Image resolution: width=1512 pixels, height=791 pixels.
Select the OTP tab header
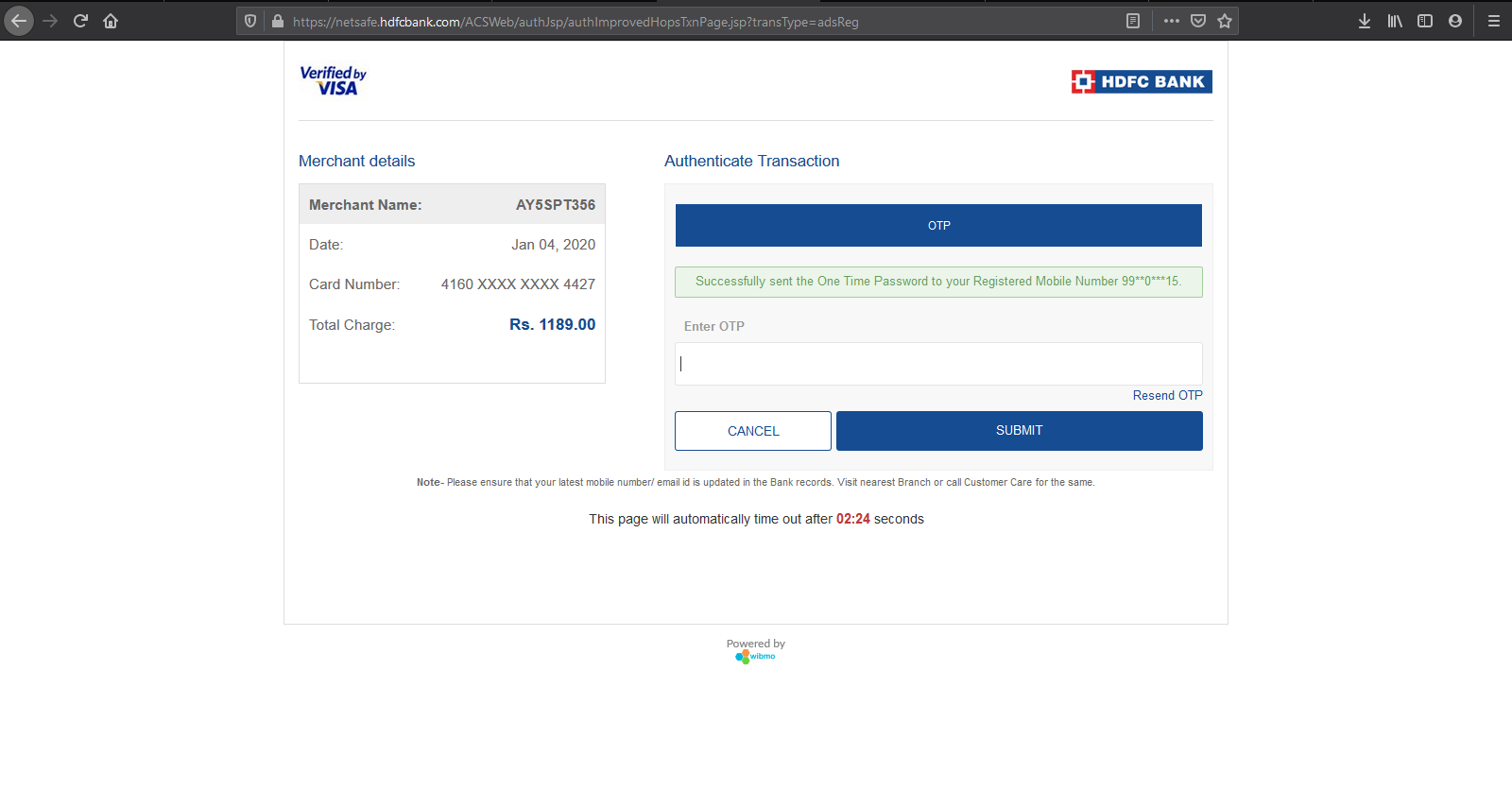click(938, 226)
